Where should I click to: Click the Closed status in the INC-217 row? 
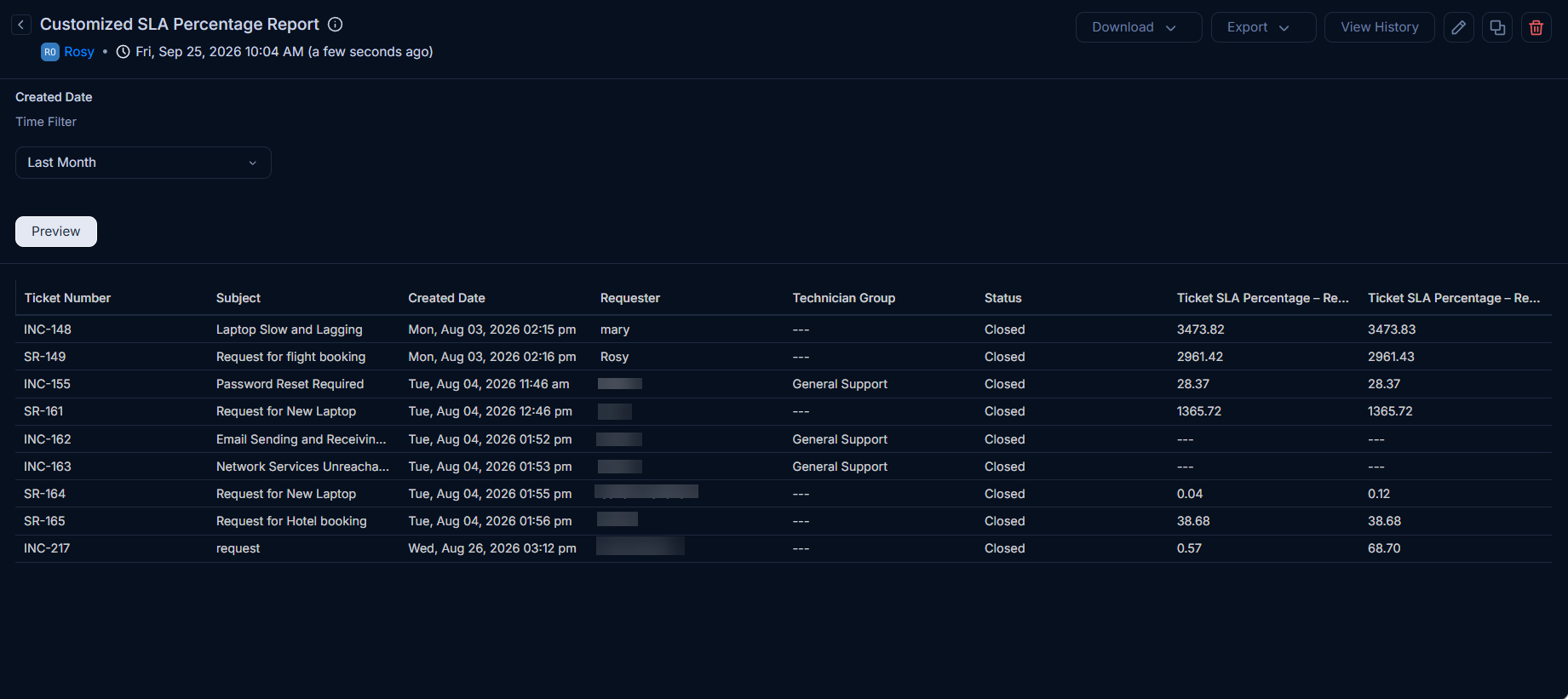(1005, 548)
